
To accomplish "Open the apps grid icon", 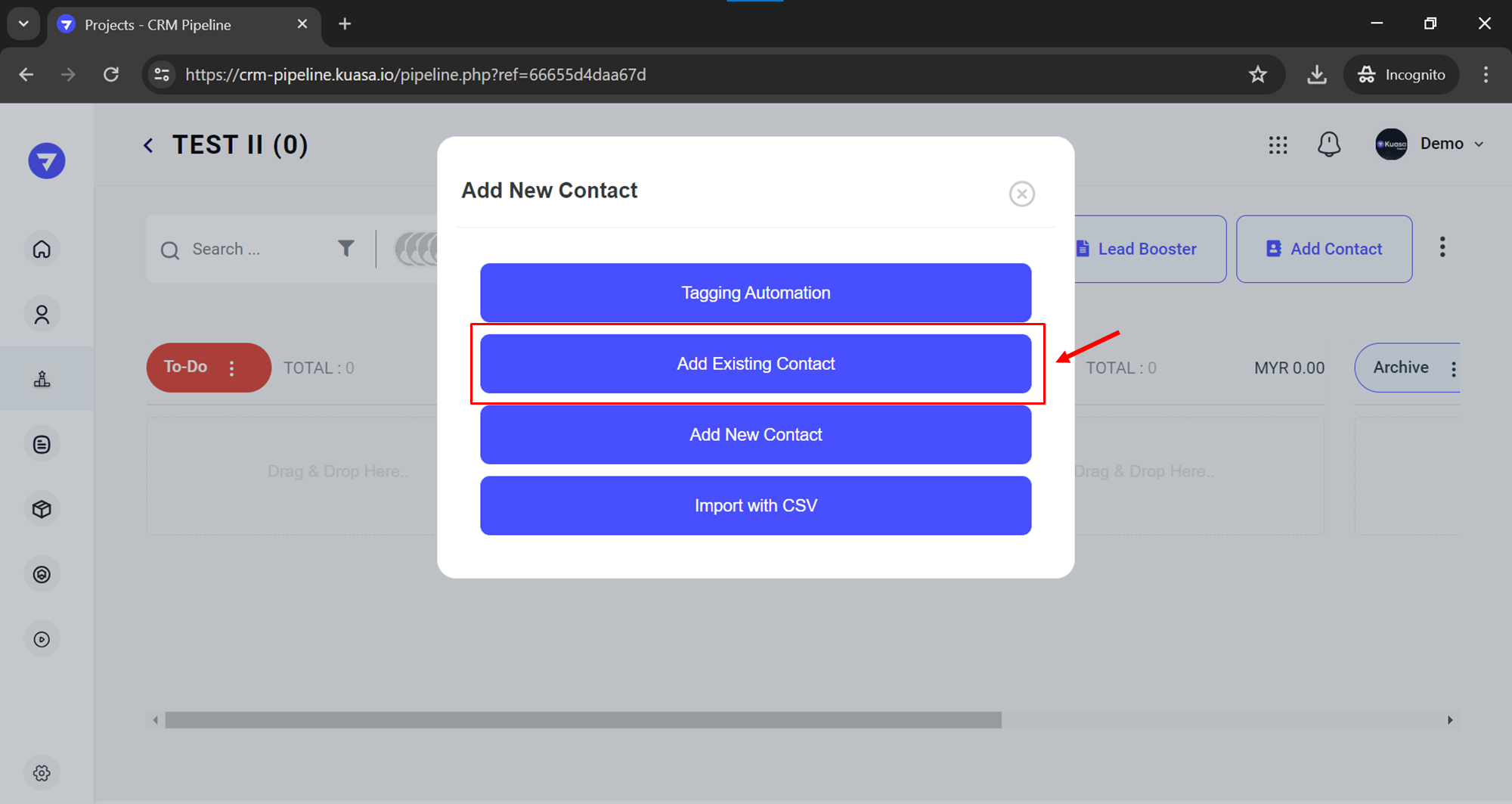I will point(1278,144).
